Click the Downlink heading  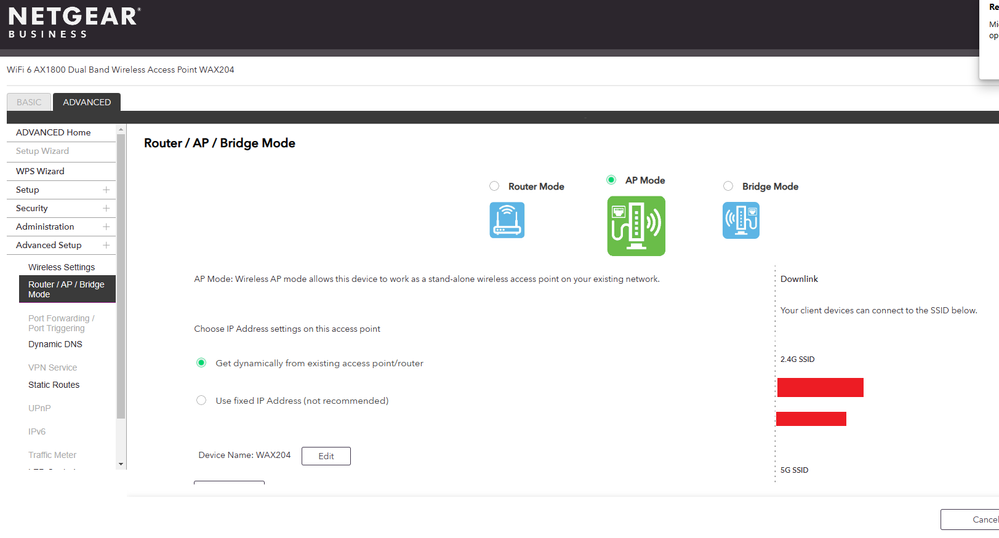[x=799, y=279]
